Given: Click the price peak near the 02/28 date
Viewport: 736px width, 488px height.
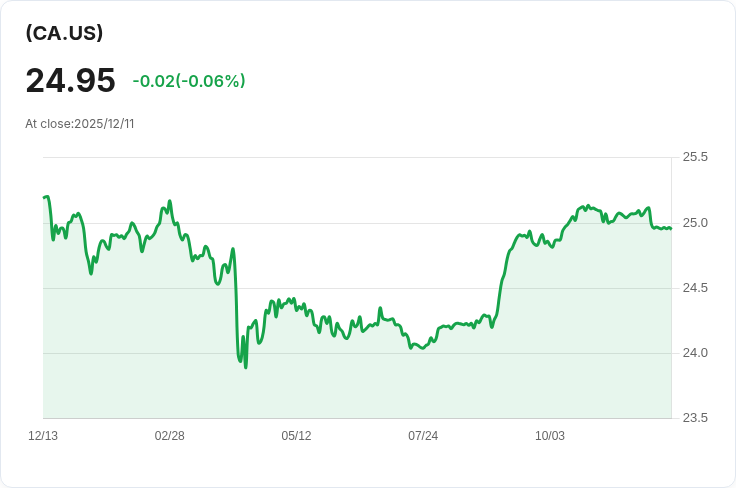Looking at the screenshot, I should coord(170,202).
